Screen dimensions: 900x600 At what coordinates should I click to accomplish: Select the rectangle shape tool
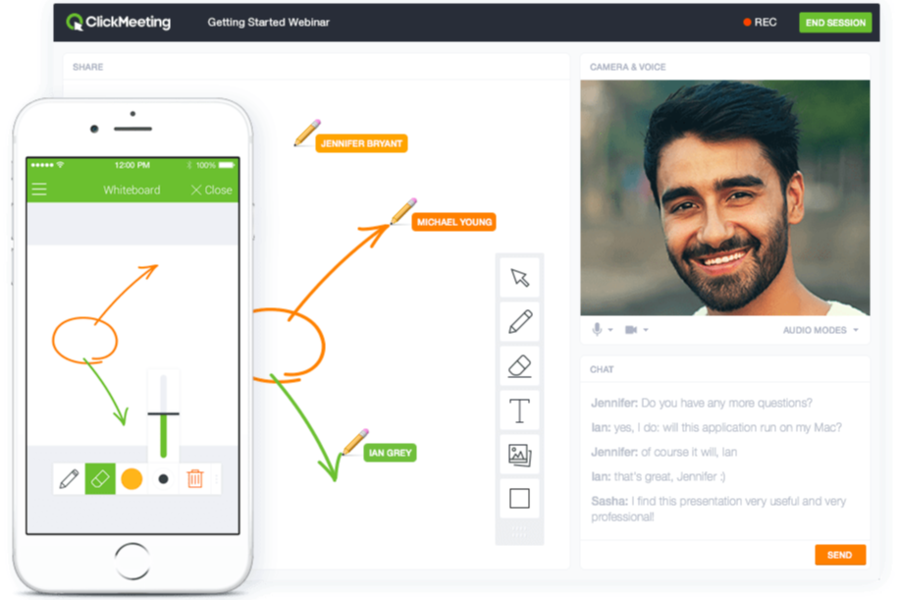click(x=519, y=497)
